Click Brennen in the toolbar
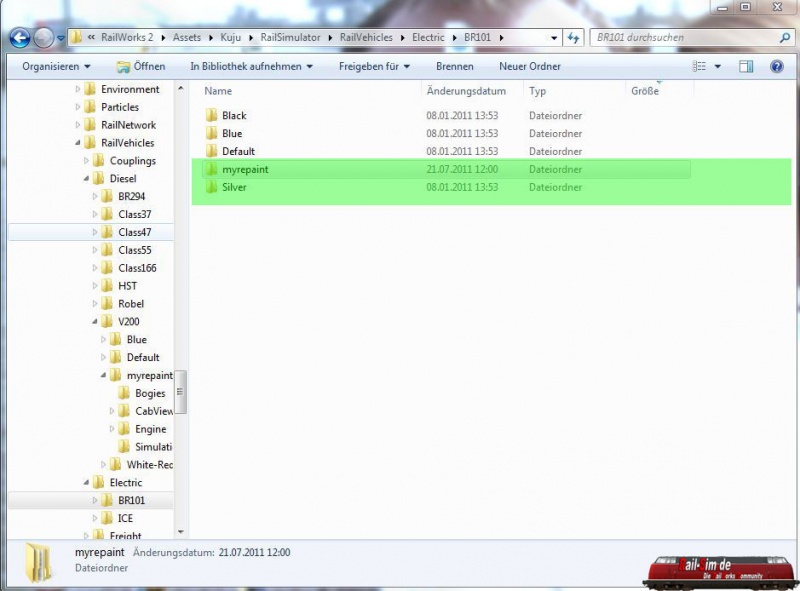Image resolution: width=800 pixels, height=591 pixels. click(455, 66)
